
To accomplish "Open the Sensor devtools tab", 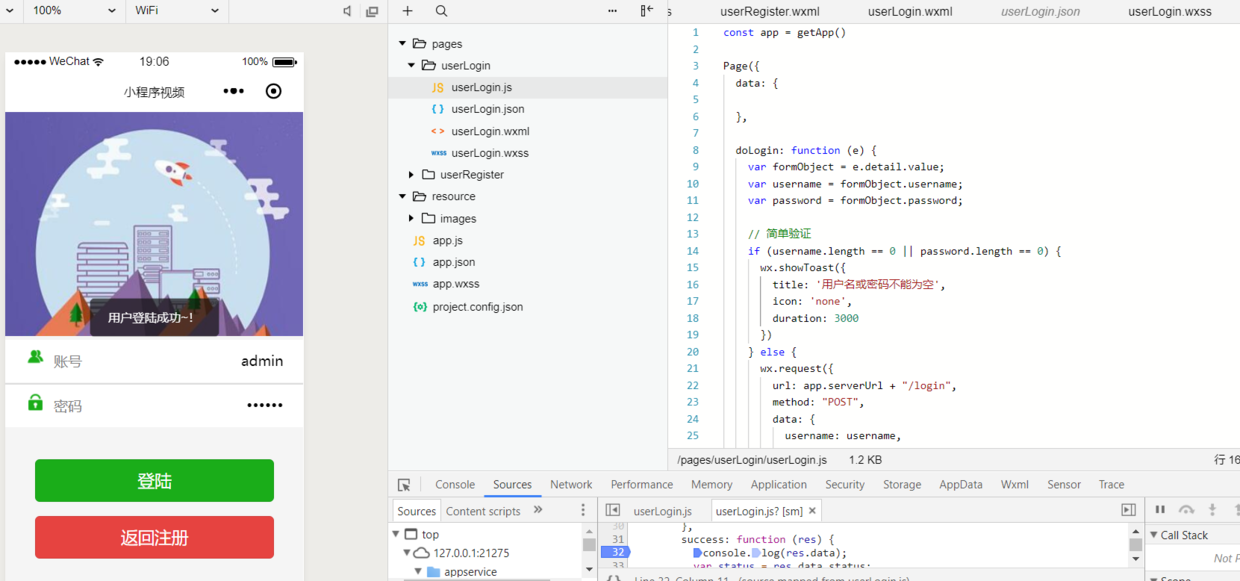I will [x=1064, y=485].
